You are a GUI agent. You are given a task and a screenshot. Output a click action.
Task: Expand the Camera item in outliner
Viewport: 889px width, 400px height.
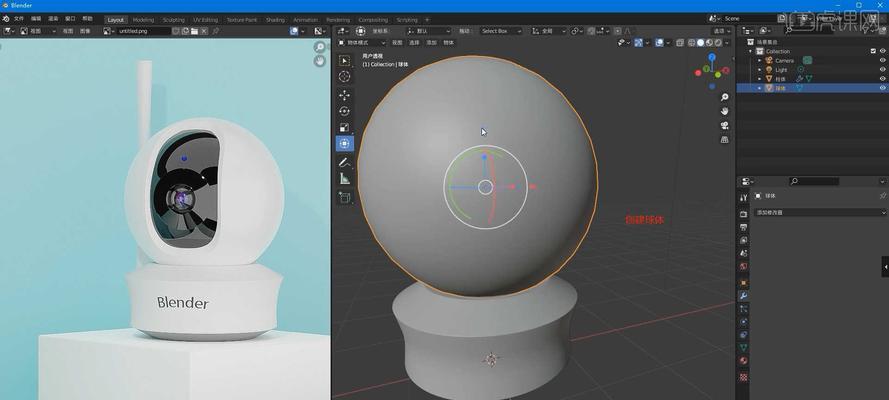click(760, 60)
